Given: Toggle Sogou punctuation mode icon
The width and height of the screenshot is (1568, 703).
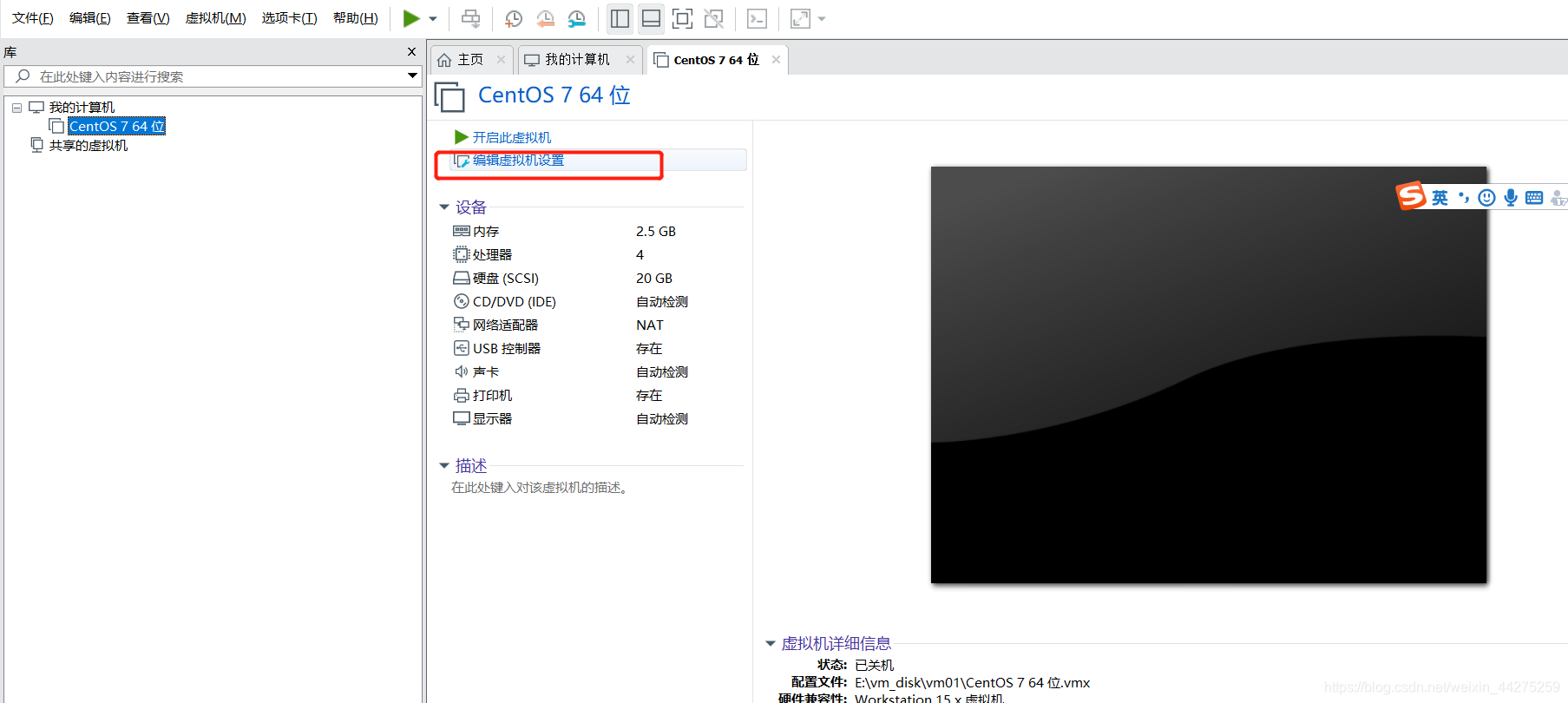Looking at the screenshot, I should 1464,198.
